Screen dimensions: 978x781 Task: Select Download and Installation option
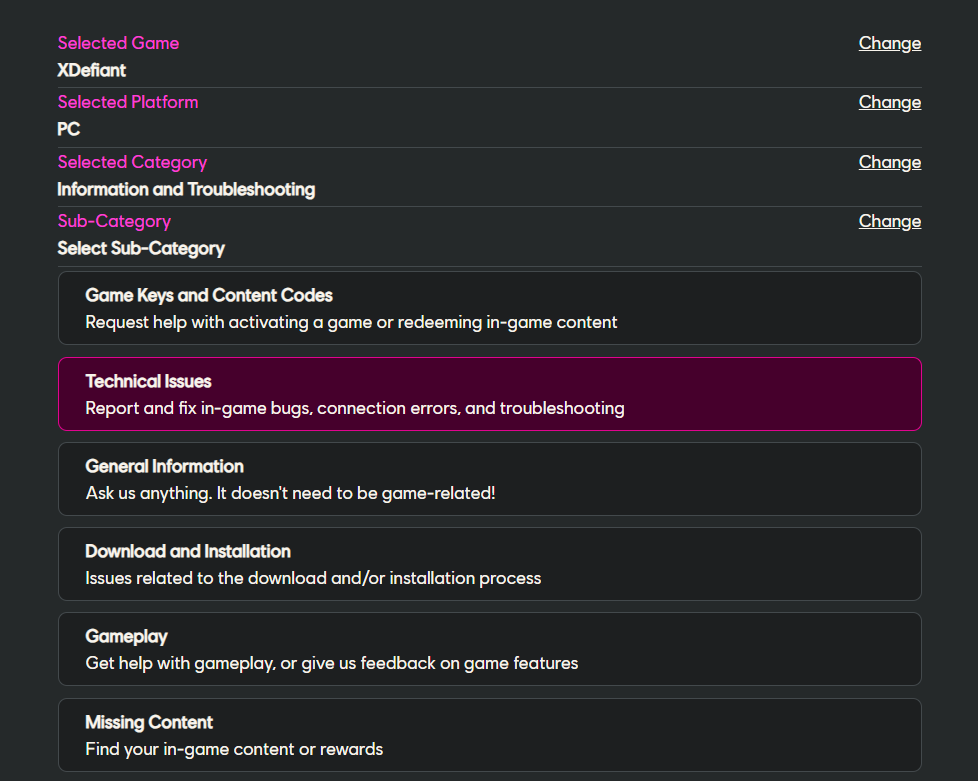(489, 564)
